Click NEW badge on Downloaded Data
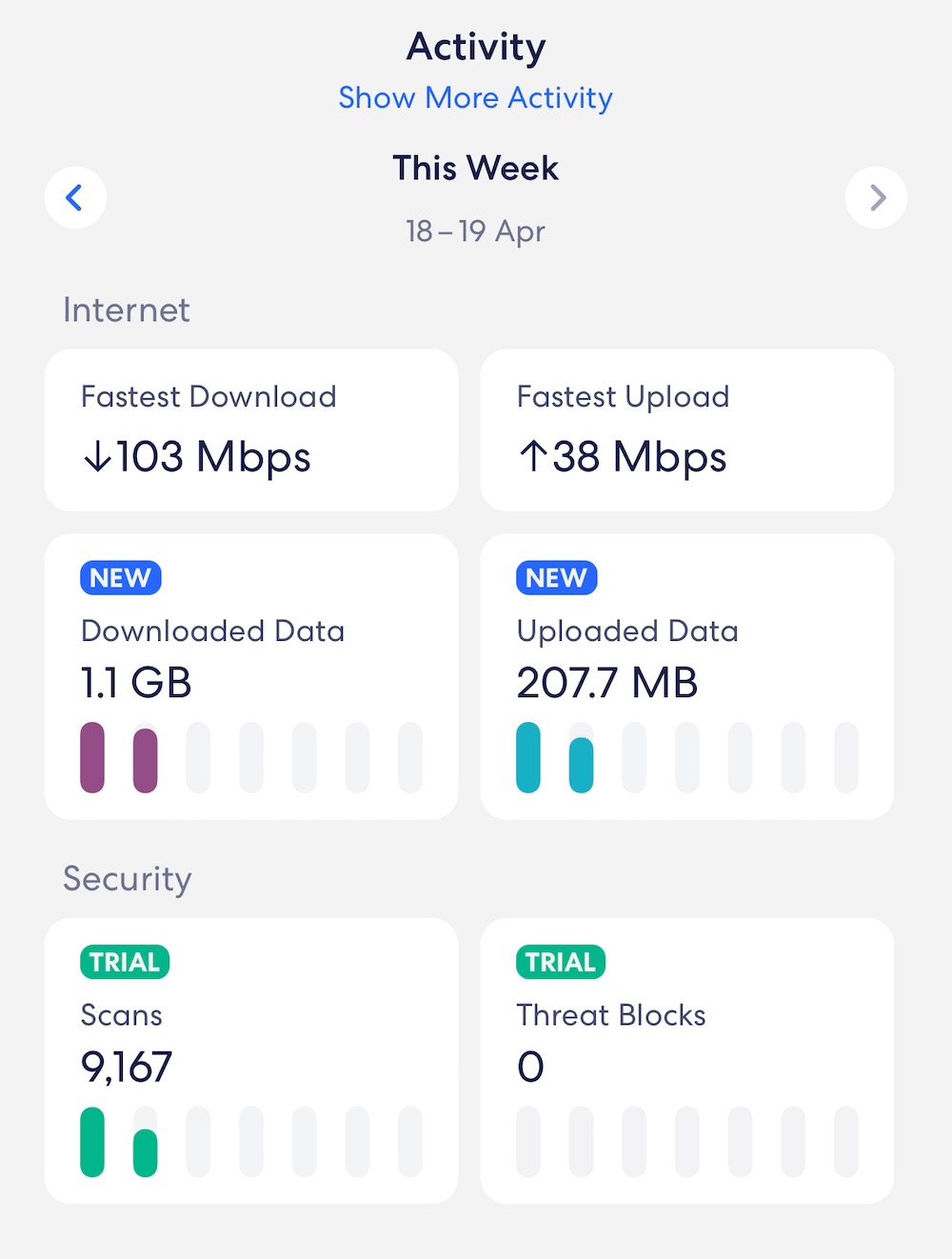Screen dimensions: 952x1259 coord(121,578)
